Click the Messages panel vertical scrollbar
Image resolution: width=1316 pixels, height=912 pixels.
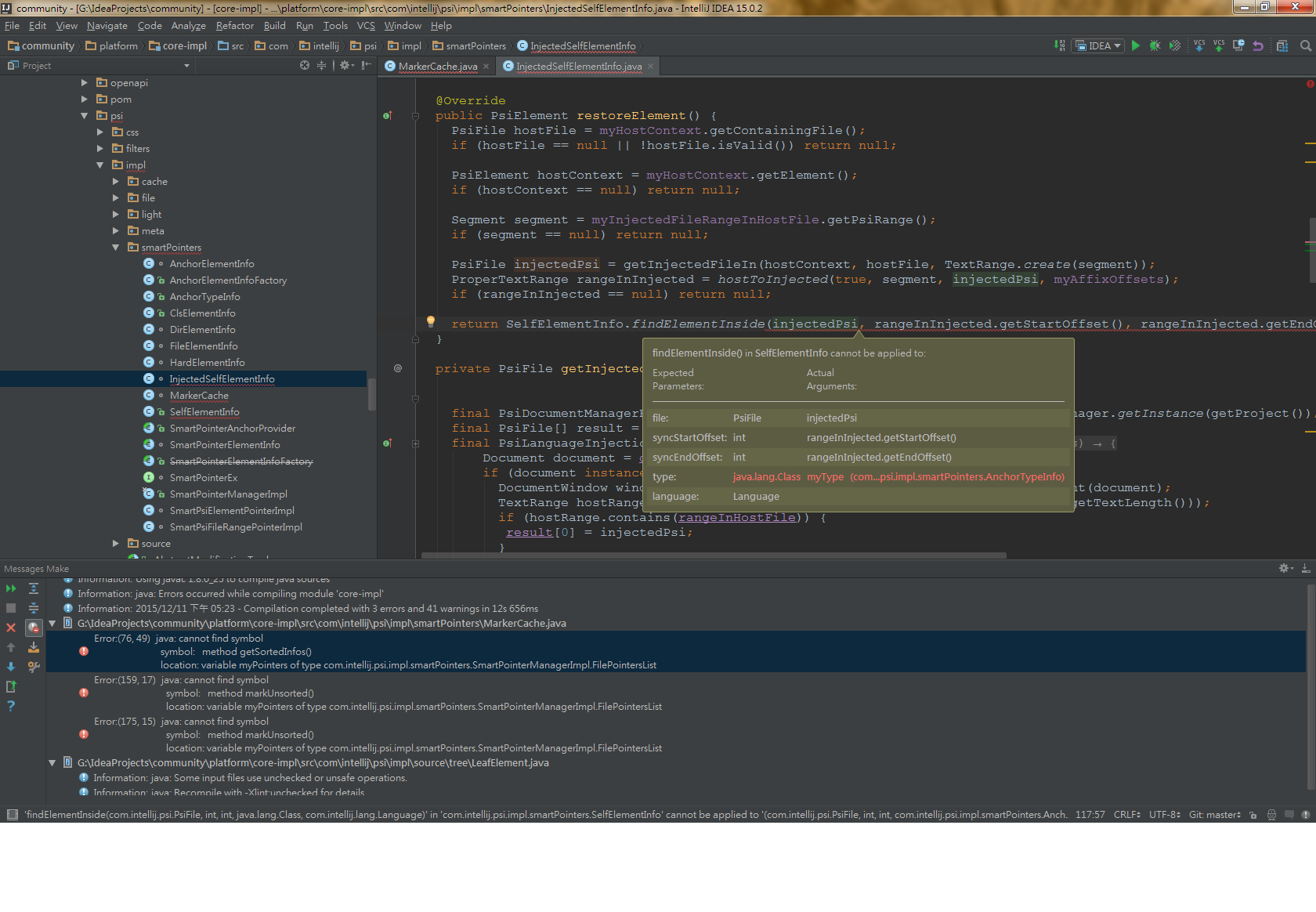tap(1311, 686)
